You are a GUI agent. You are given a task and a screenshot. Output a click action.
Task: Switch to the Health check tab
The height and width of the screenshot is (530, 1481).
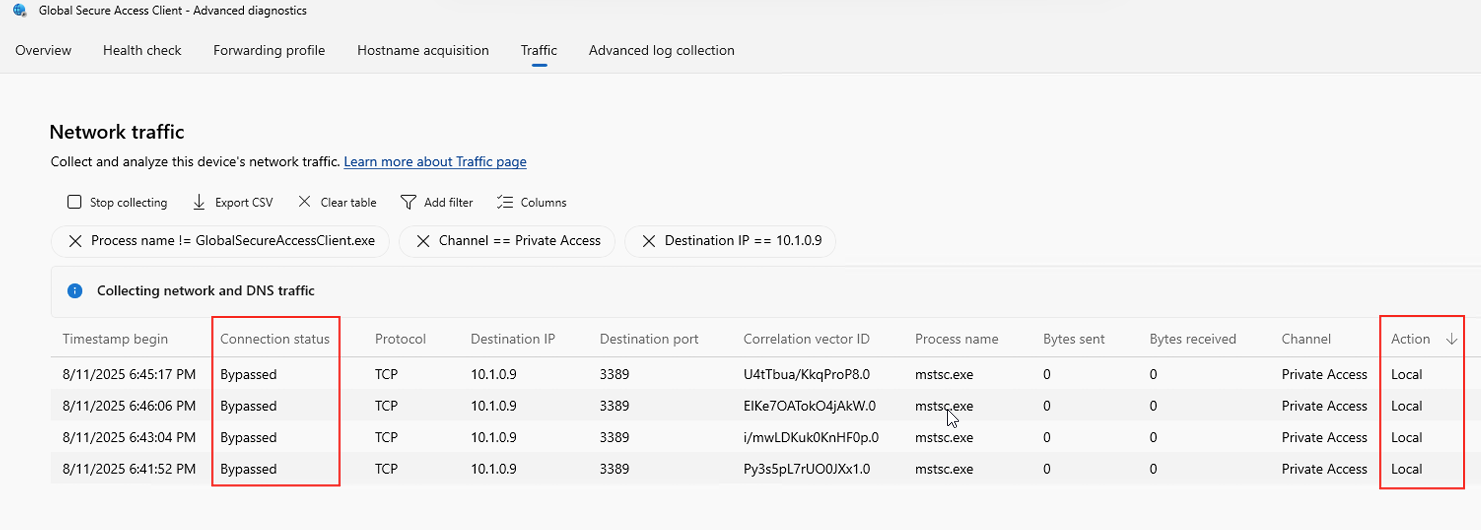[142, 50]
